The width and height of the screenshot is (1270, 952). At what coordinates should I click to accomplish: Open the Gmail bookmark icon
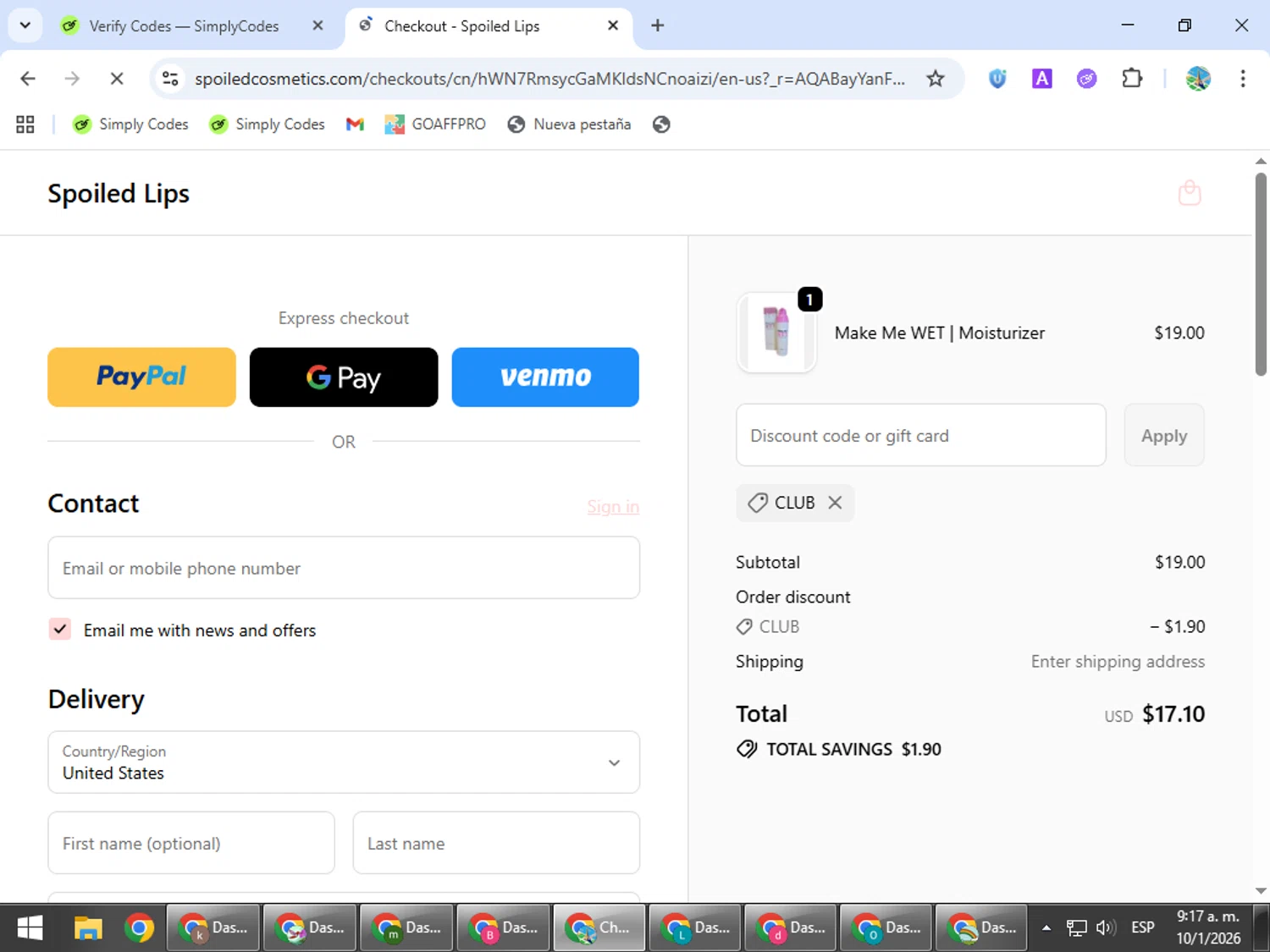pos(355,124)
